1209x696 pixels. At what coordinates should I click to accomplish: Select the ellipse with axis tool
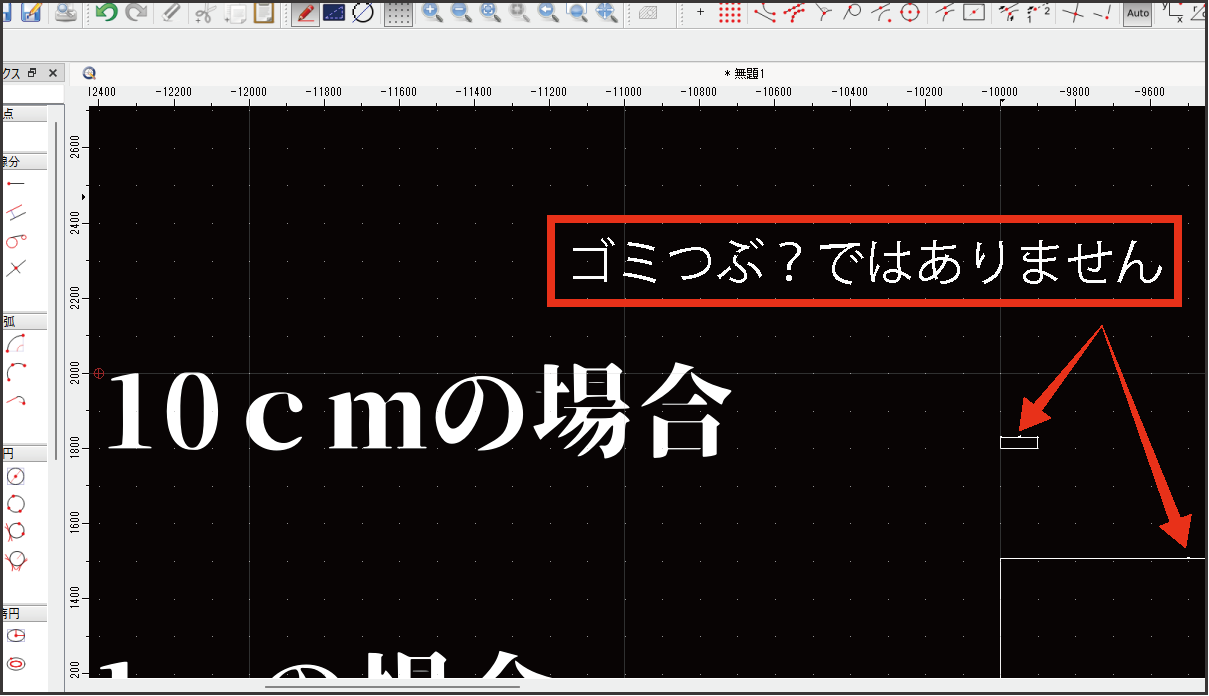pyautogui.click(x=16, y=635)
